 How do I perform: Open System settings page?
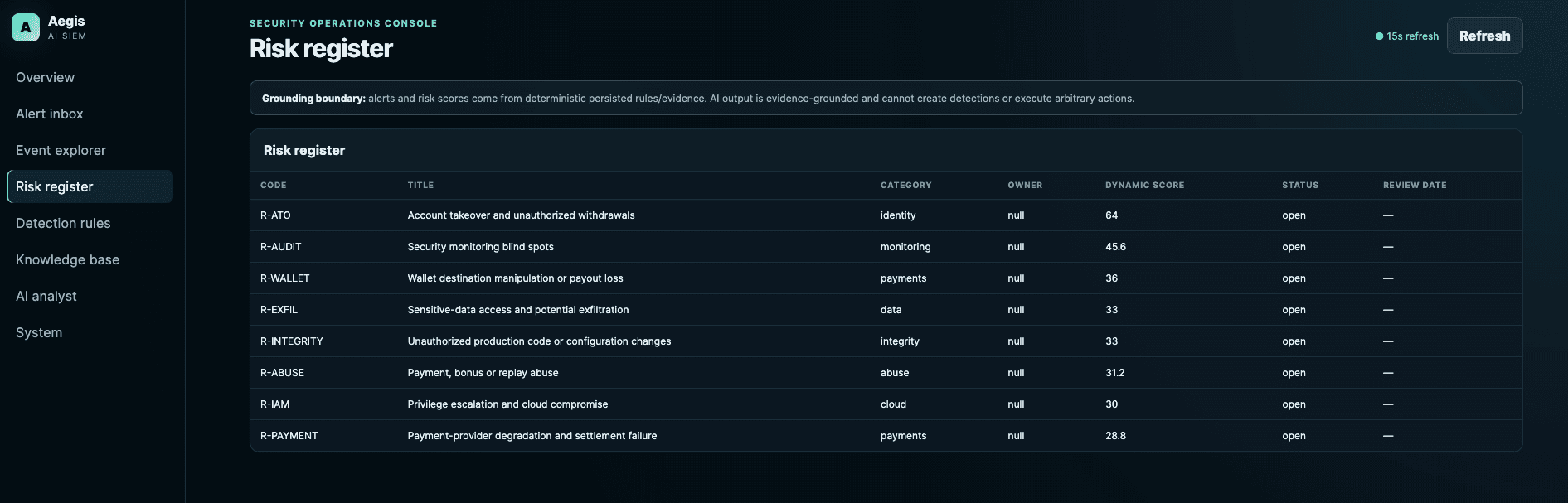tap(39, 332)
